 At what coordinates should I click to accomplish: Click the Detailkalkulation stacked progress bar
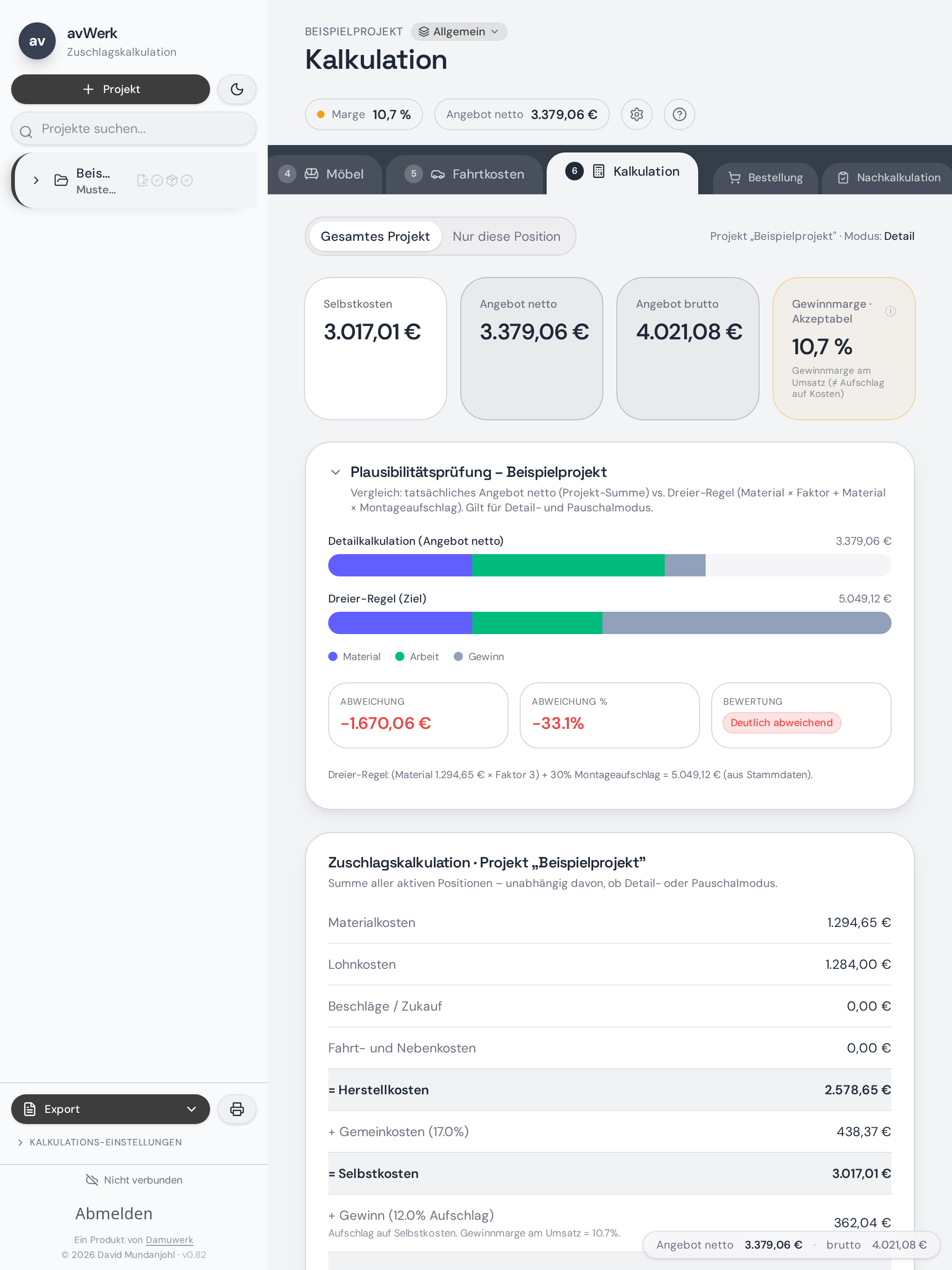click(609, 565)
